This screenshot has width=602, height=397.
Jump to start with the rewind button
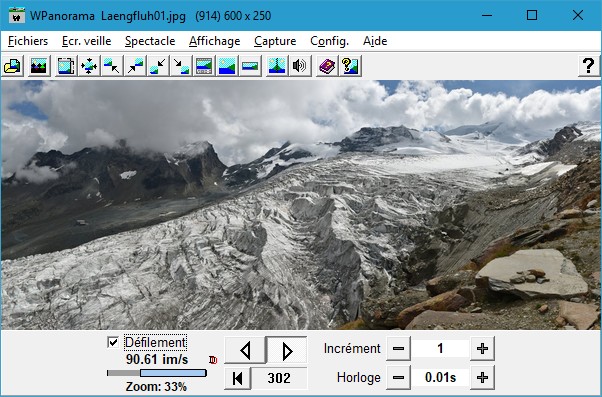[x=238, y=378]
